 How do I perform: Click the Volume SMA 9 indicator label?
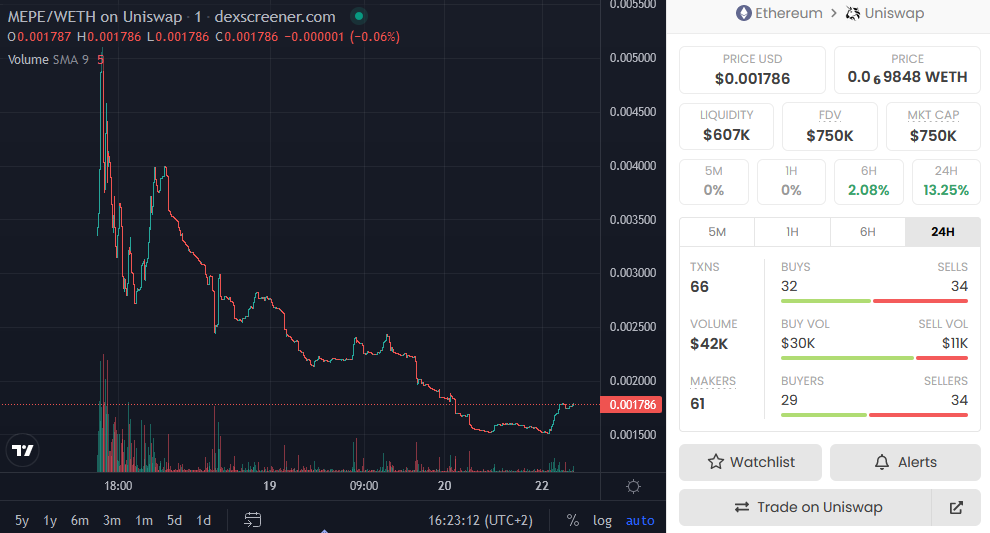(48, 60)
